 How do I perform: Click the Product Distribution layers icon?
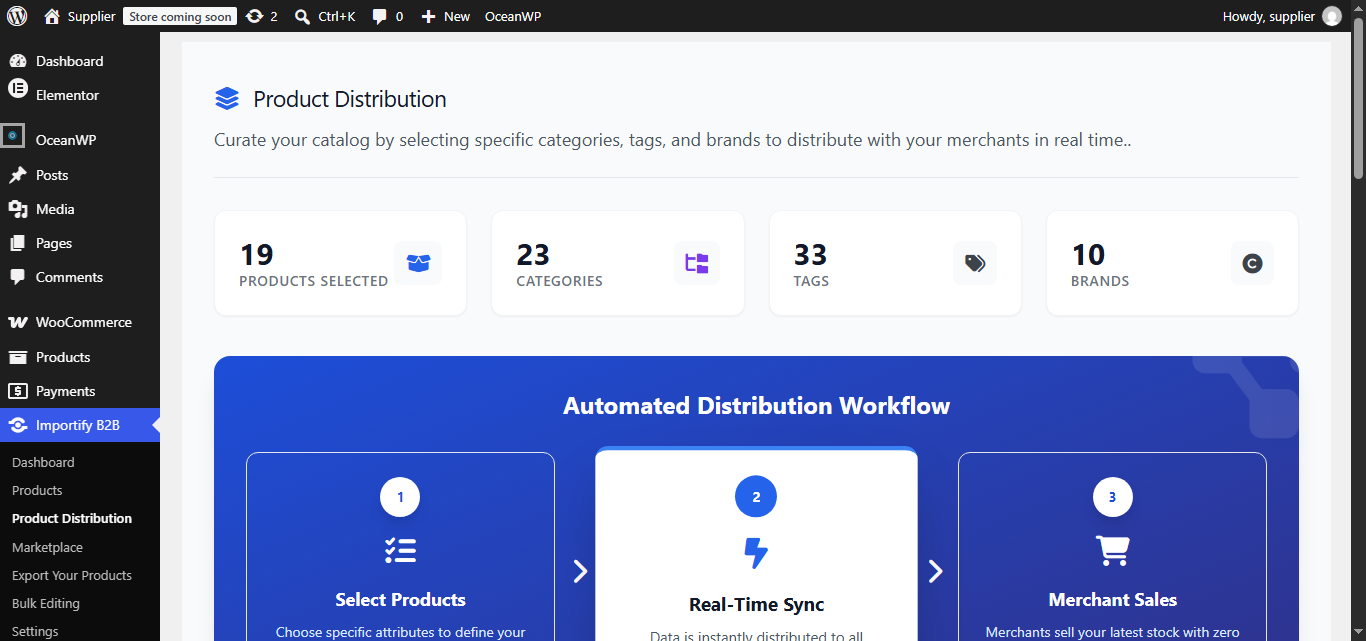227,99
